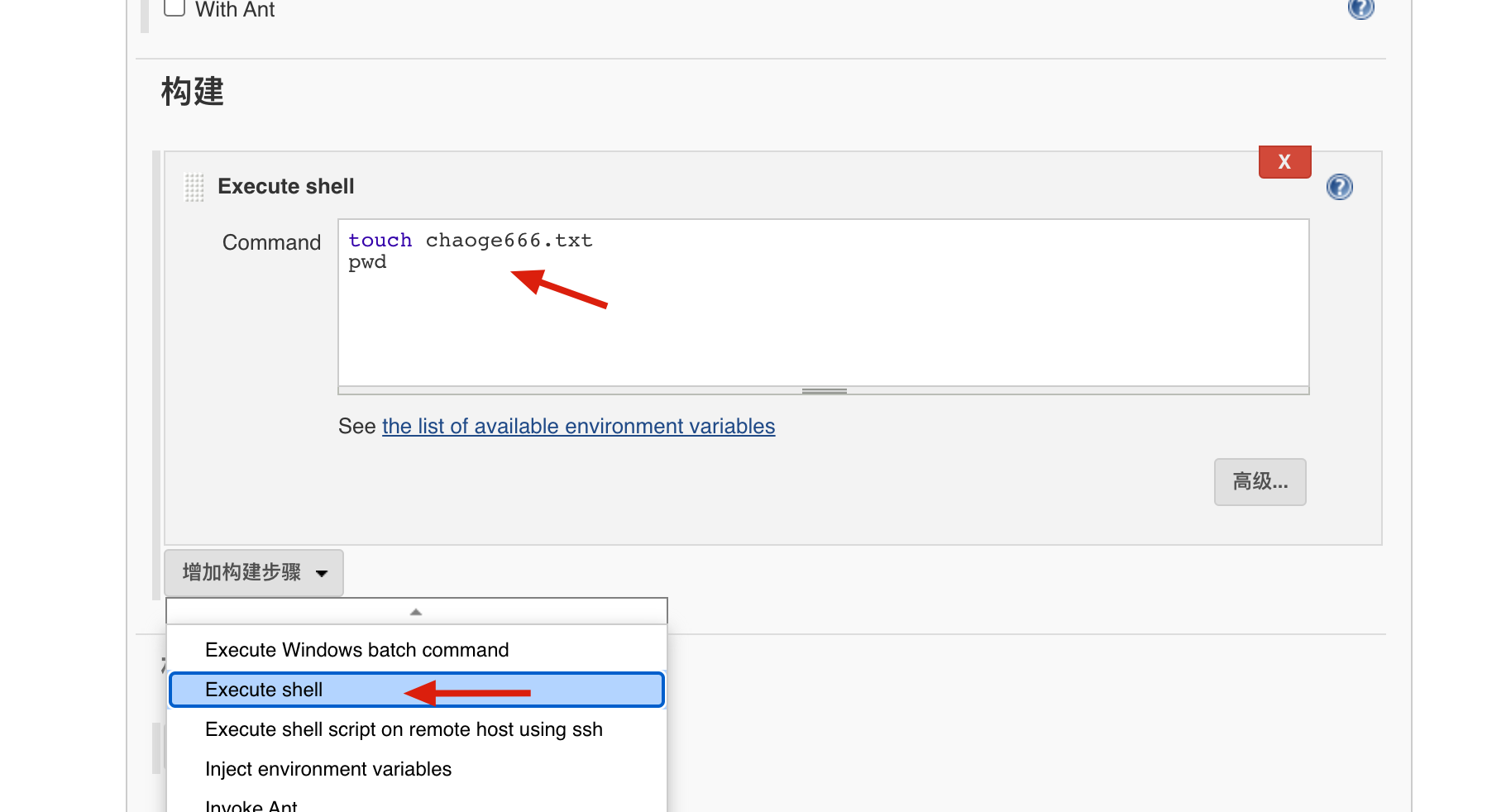Screen dimensions: 1487x812
Task: Delete the Execute shell build step
Action: pos(1284,161)
